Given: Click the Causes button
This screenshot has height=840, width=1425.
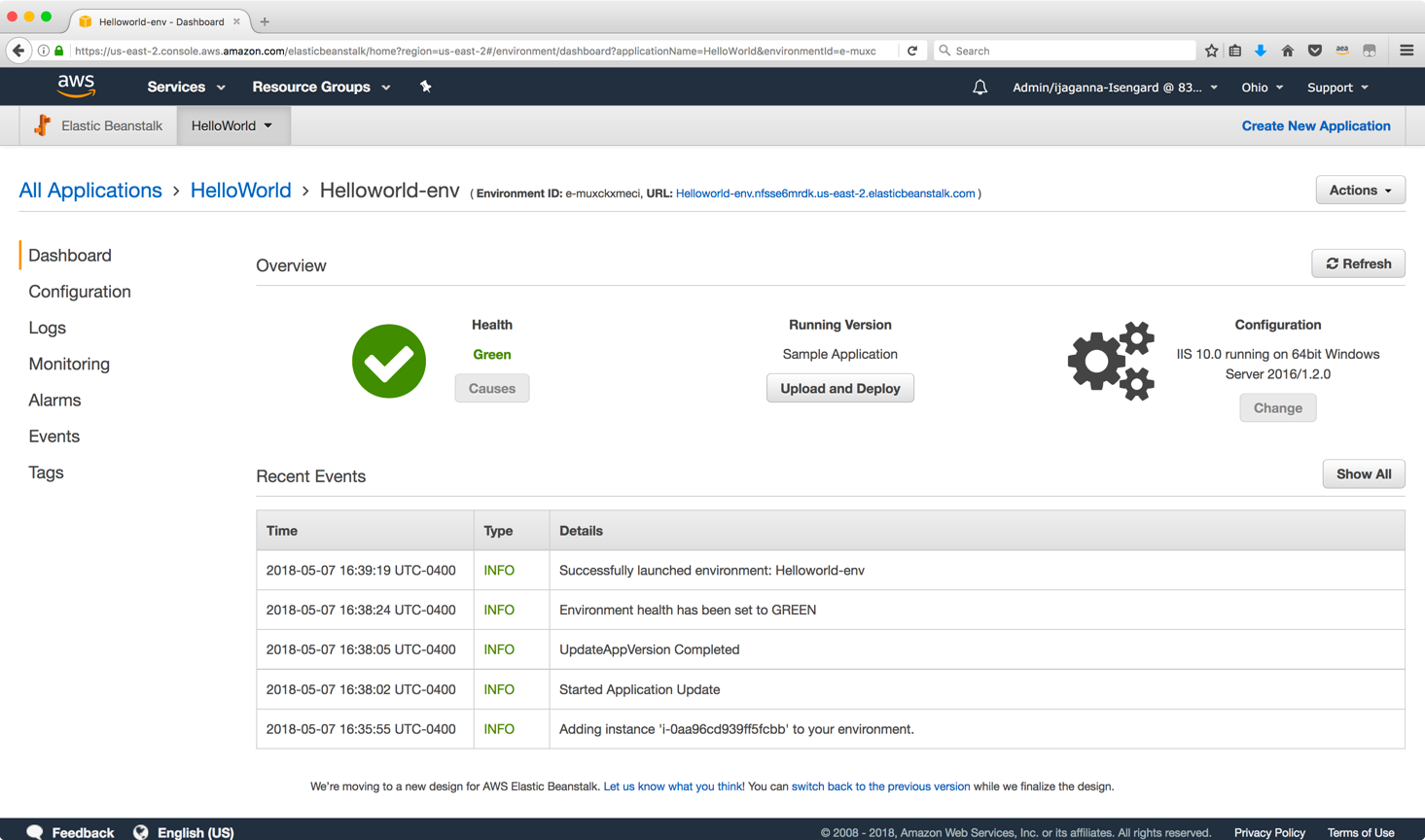Looking at the screenshot, I should pyautogui.click(x=492, y=388).
